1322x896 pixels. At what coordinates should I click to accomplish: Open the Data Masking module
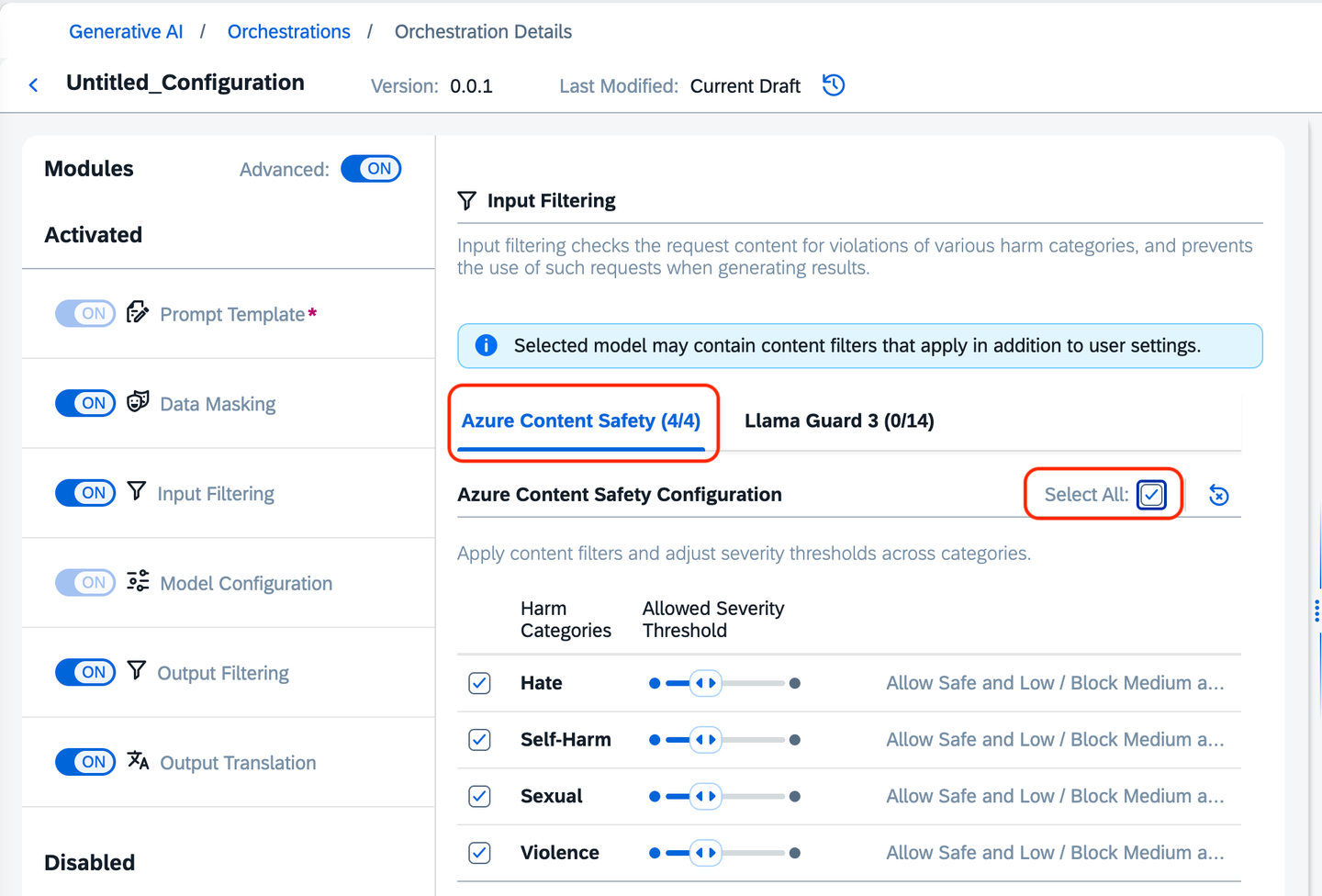click(x=218, y=404)
